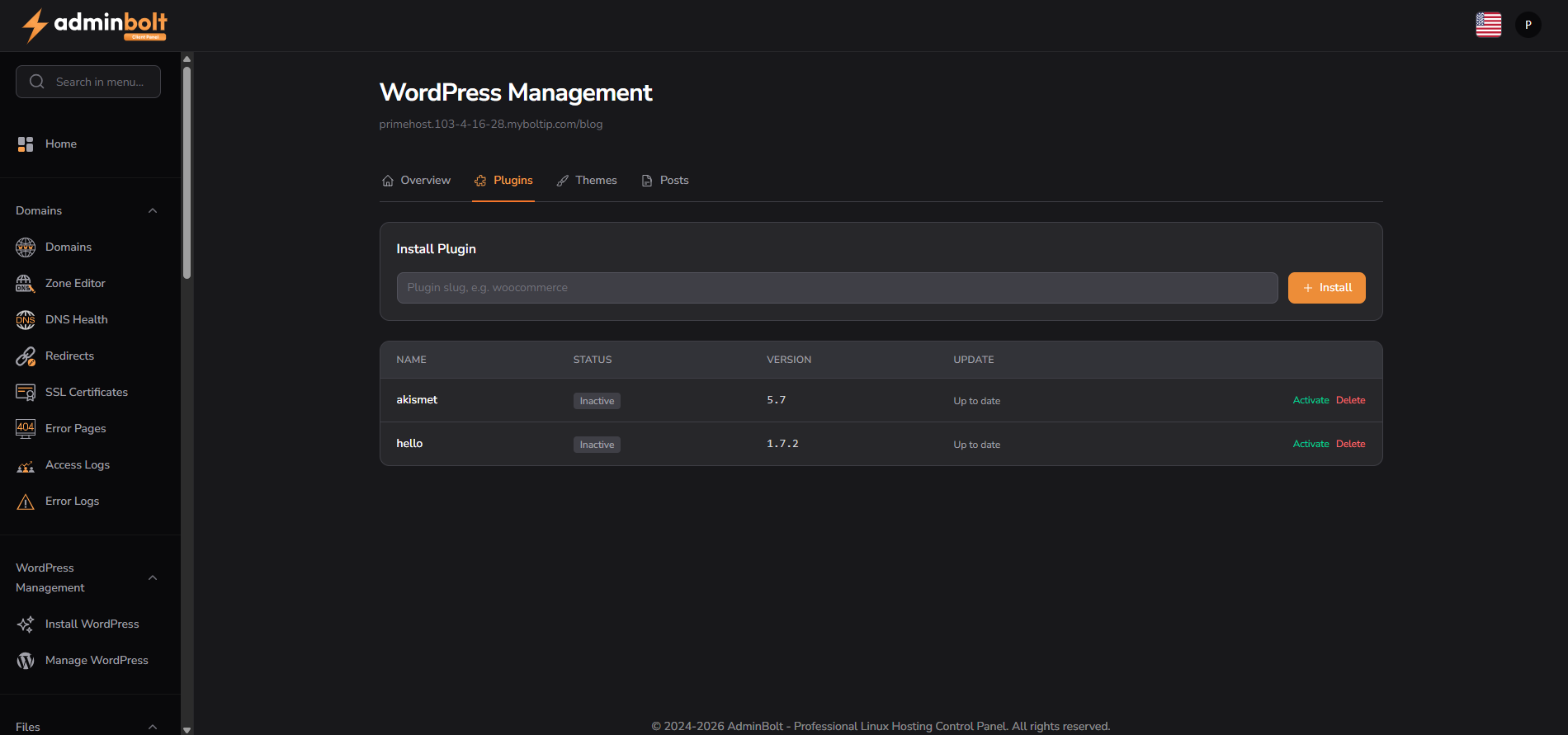
Task: Open the Themes tab
Action: 587,181
